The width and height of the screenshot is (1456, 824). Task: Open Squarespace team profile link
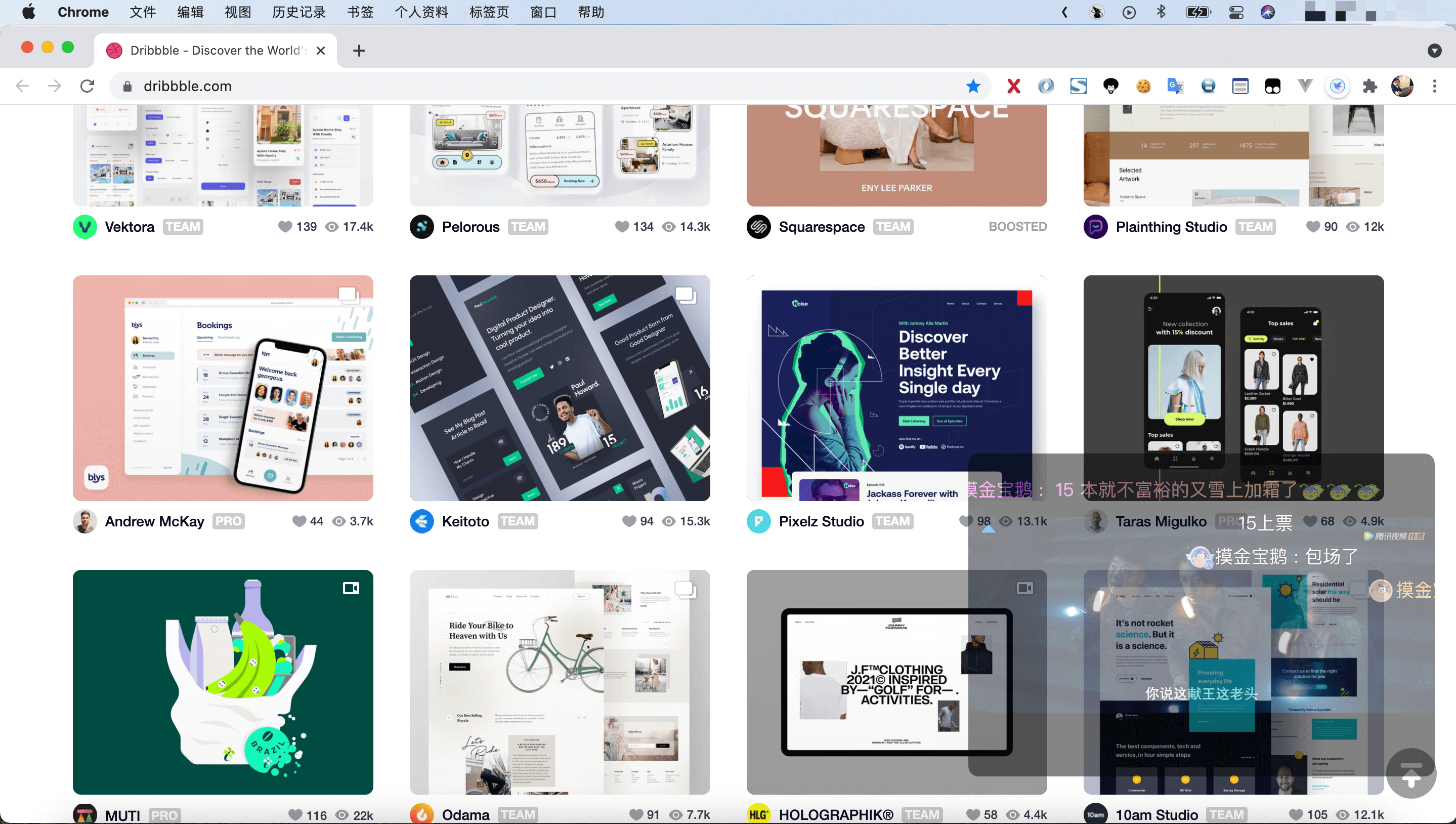[821, 226]
